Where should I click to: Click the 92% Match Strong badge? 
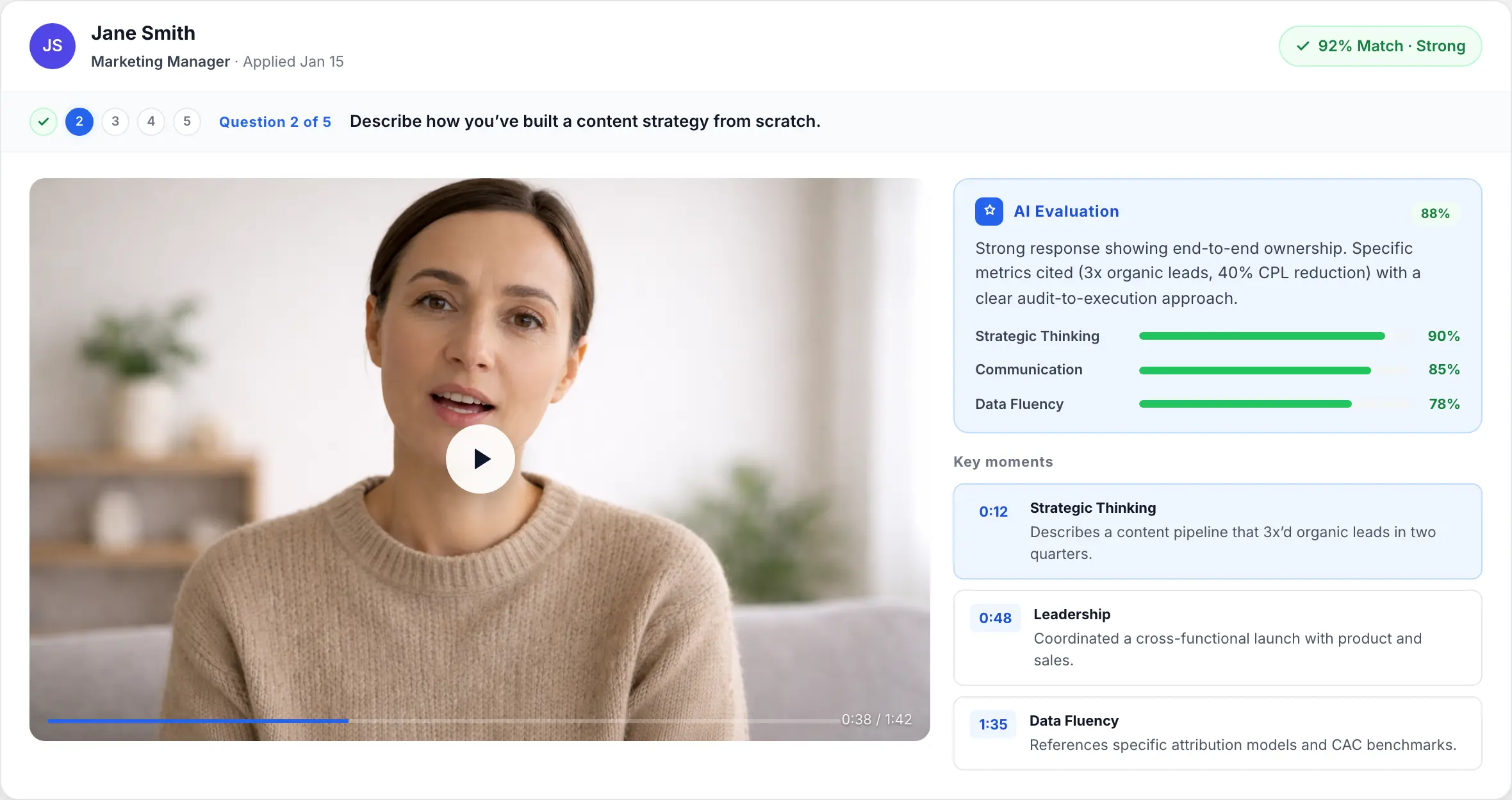(x=1380, y=46)
